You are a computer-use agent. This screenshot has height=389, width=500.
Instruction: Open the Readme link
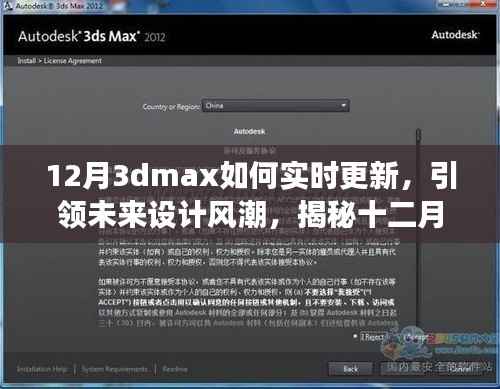coord(175,369)
